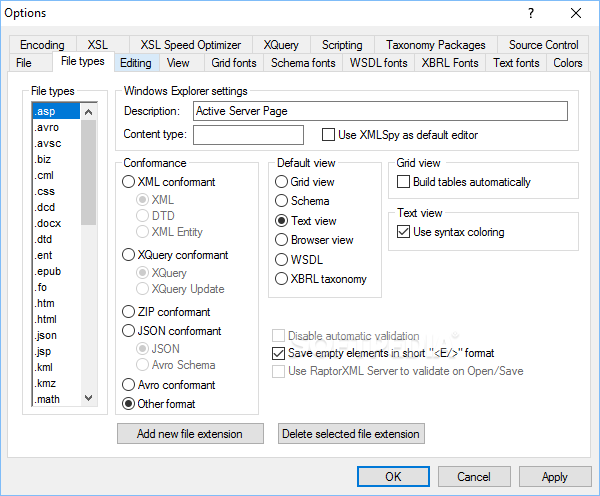Switch to Text fonts tab
Viewport: 600px width, 496px height.
pyautogui.click(x=516, y=63)
